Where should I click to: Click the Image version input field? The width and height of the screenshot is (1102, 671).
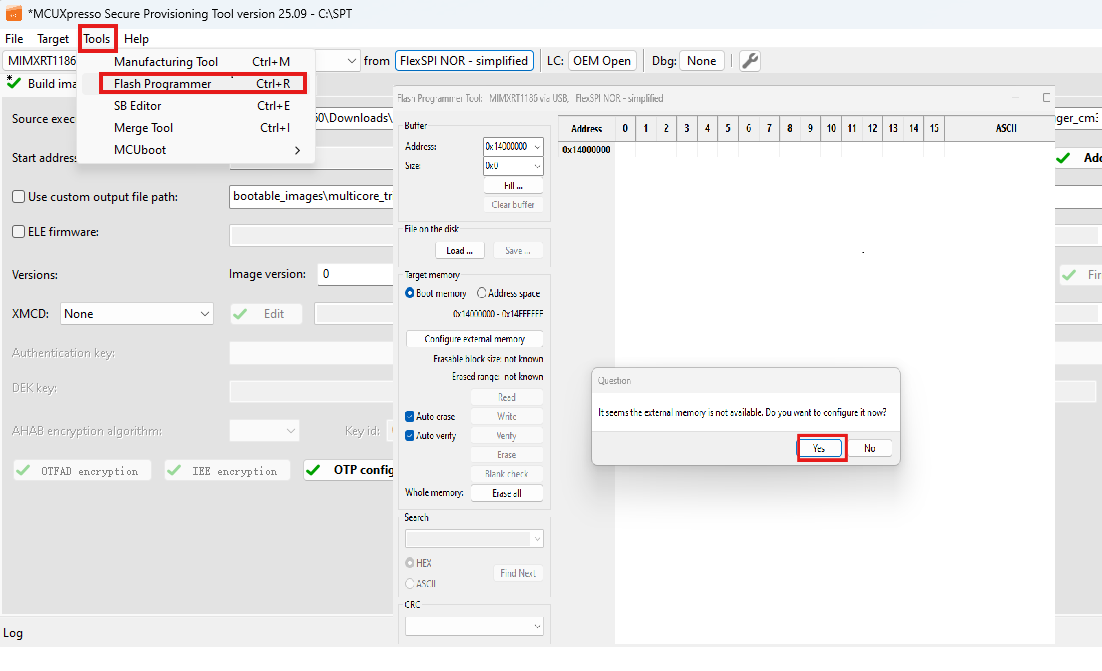pyautogui.click(x=355, y=274)
